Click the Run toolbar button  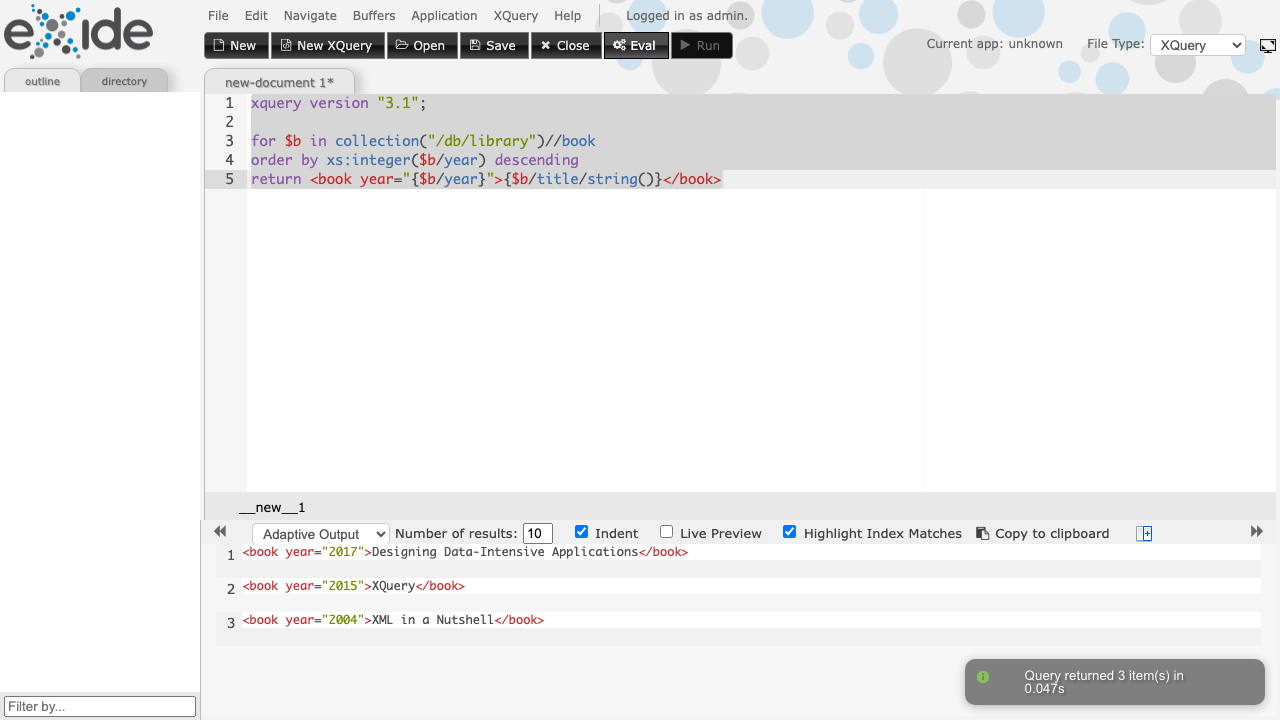(x=701, y=45)
